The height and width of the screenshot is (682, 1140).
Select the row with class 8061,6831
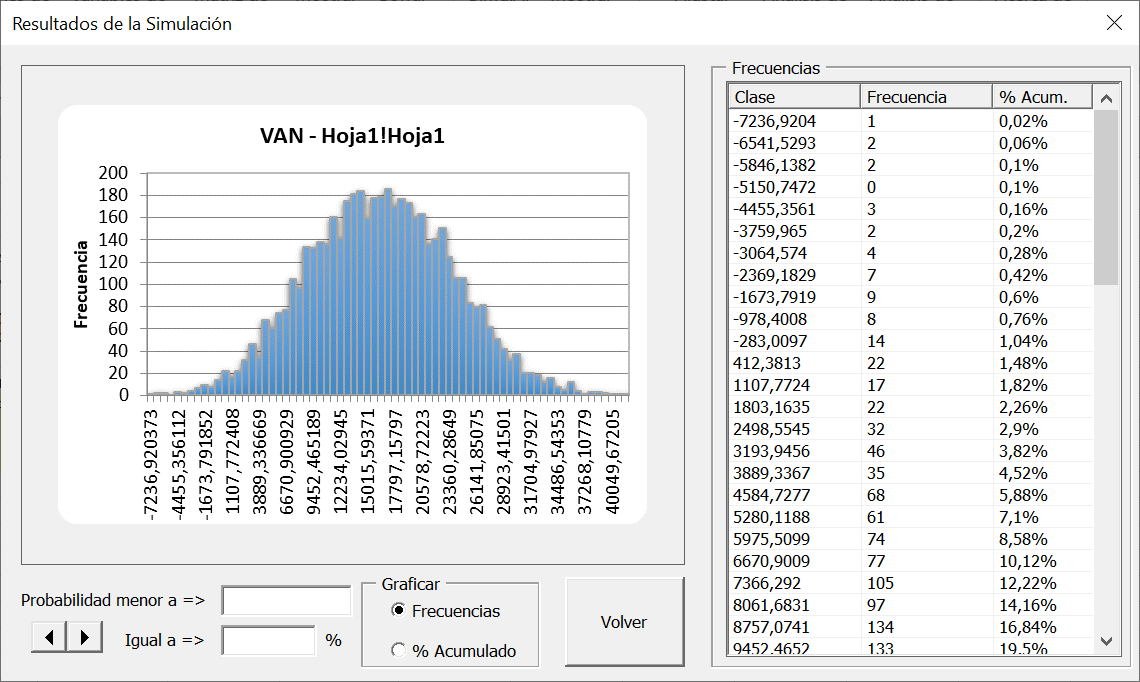[911, 605]
